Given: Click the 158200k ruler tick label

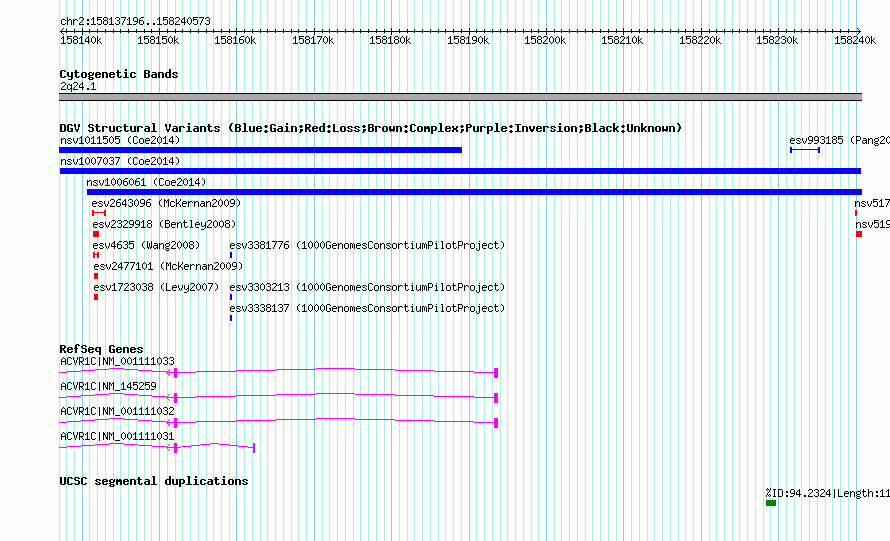Looking at the screenshot, I should (x=545, y=40).
